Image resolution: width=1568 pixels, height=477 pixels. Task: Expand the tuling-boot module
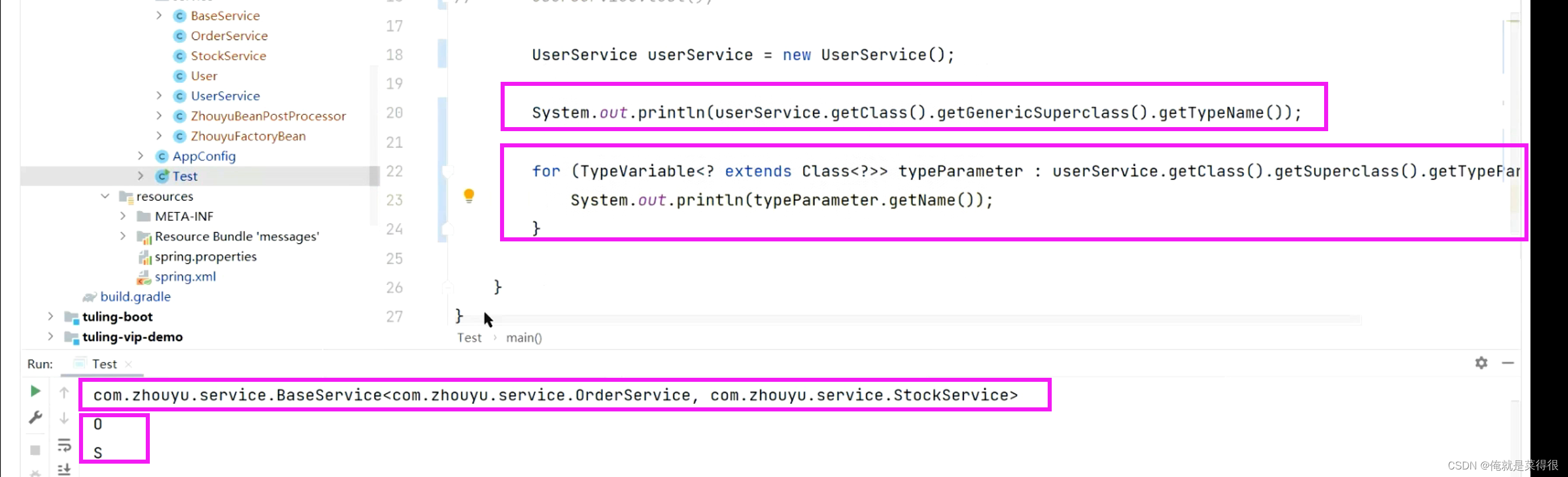pos(51,316)
